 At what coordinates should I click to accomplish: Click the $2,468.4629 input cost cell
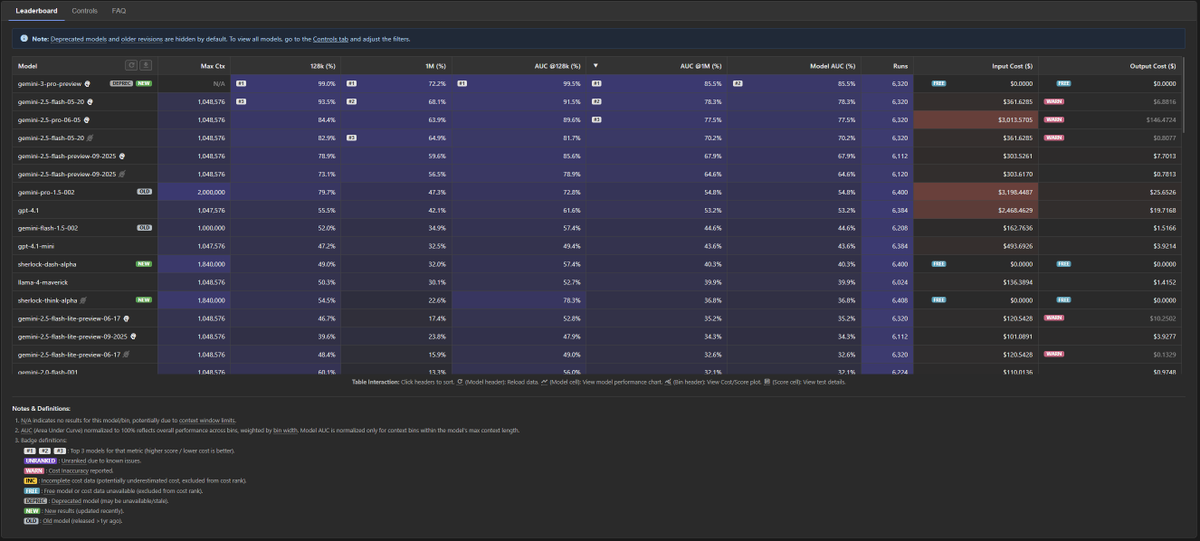tap(976, 209)
